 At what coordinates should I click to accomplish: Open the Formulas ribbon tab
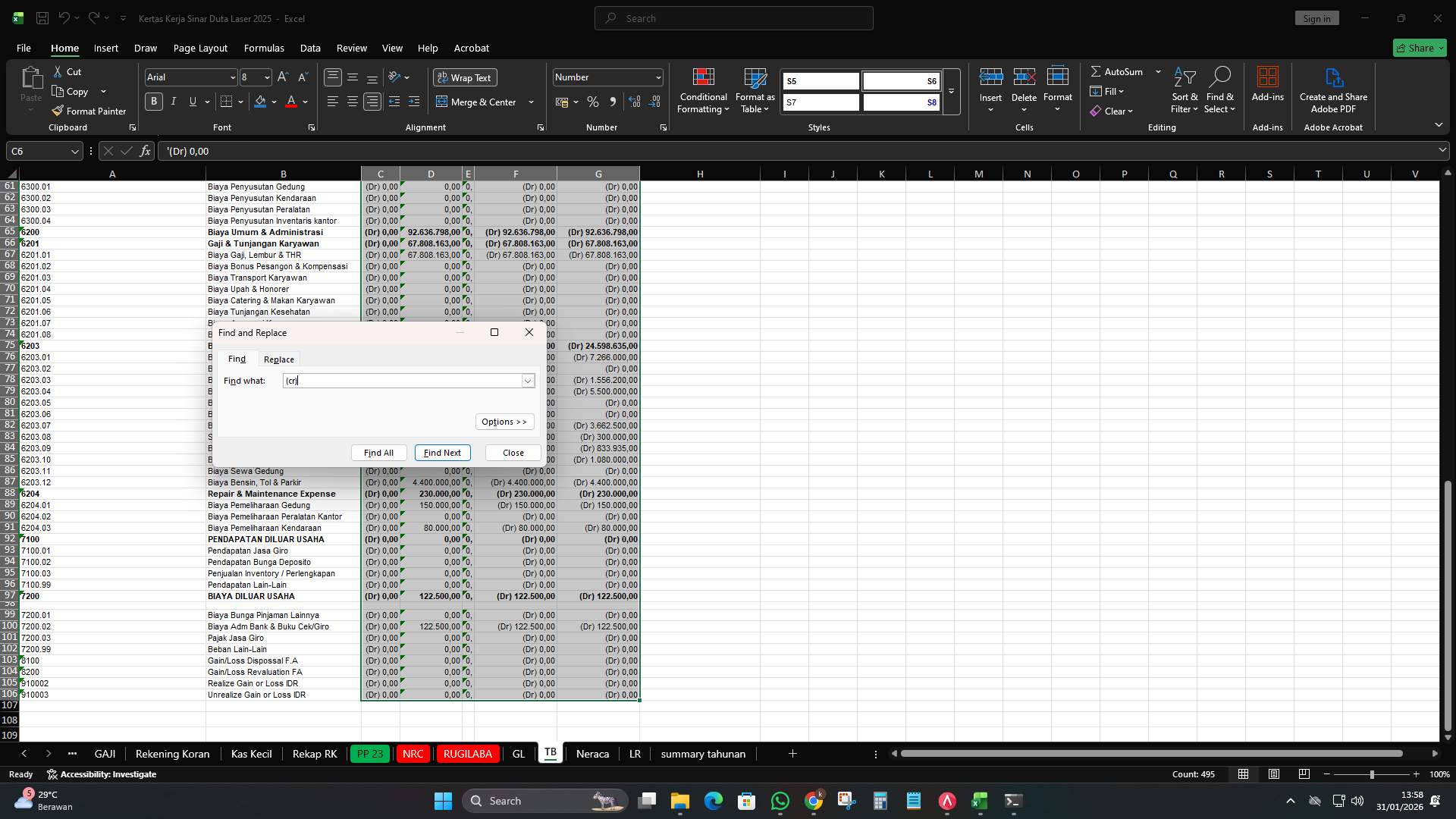(x=264, y=48)
